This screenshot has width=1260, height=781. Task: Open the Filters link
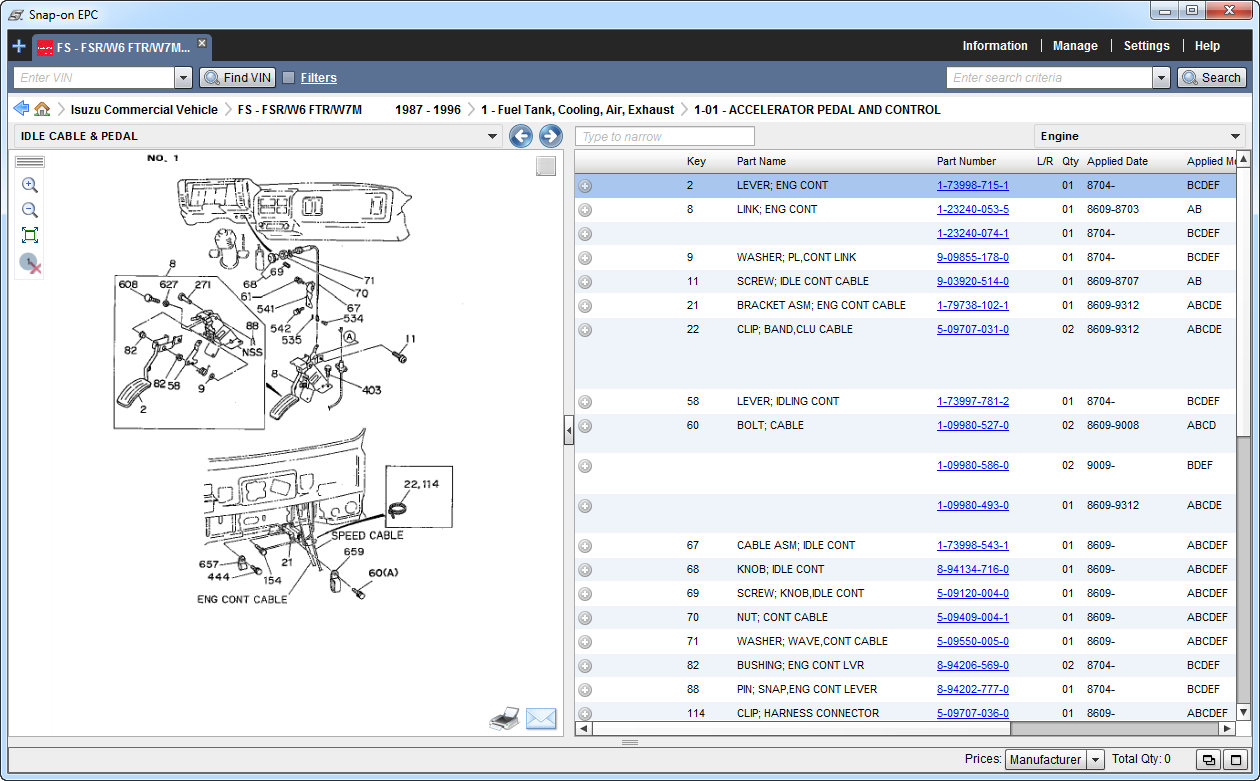[318, 78]
